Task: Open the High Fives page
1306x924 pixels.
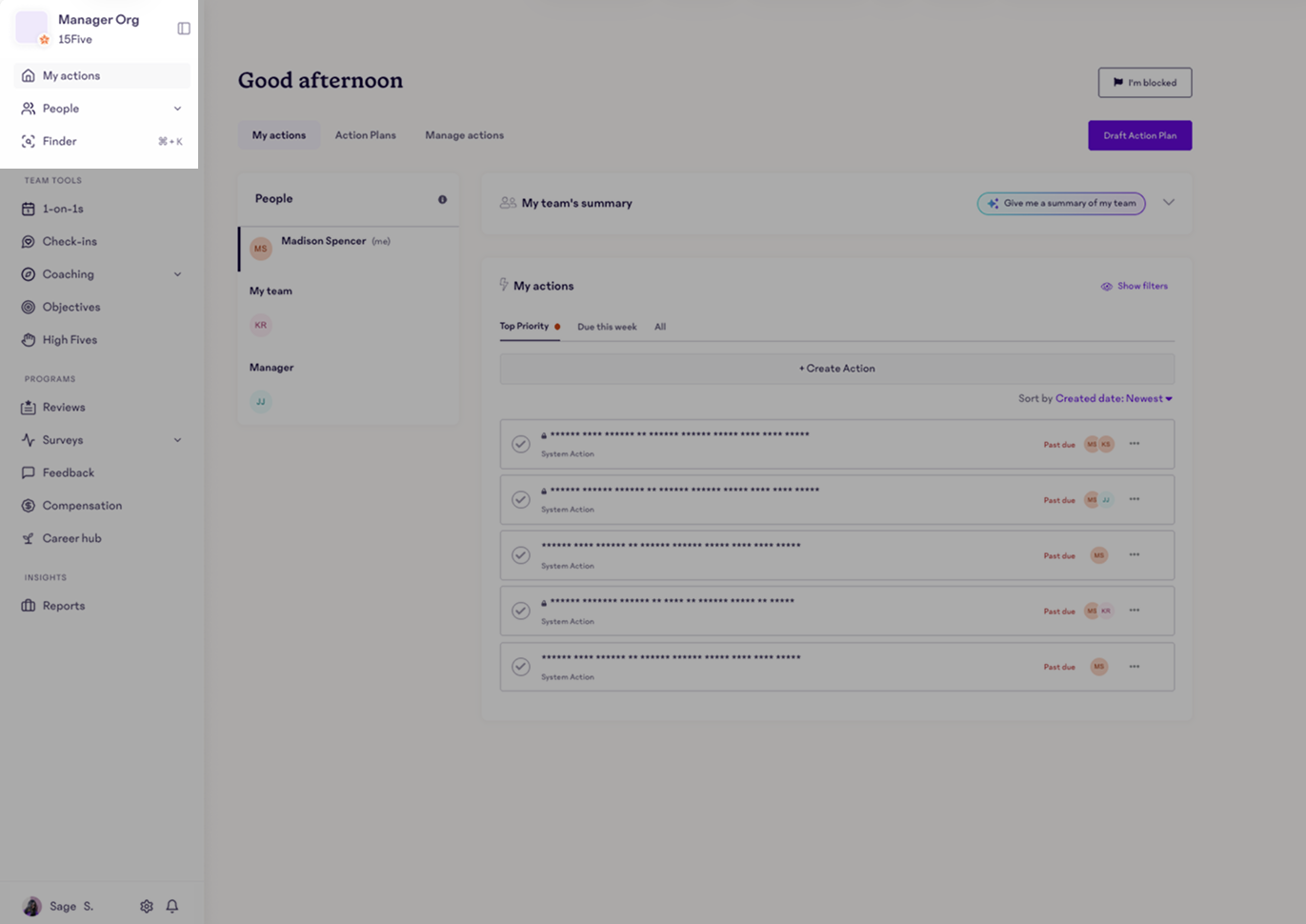Action: [70, 339]
